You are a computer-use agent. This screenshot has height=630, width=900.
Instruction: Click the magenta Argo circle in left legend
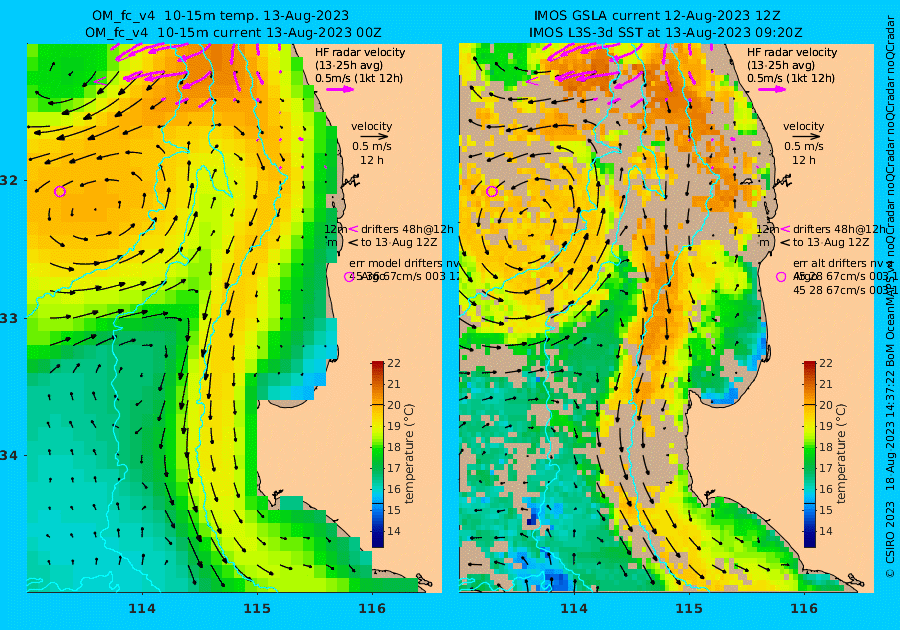click(348, 277)
